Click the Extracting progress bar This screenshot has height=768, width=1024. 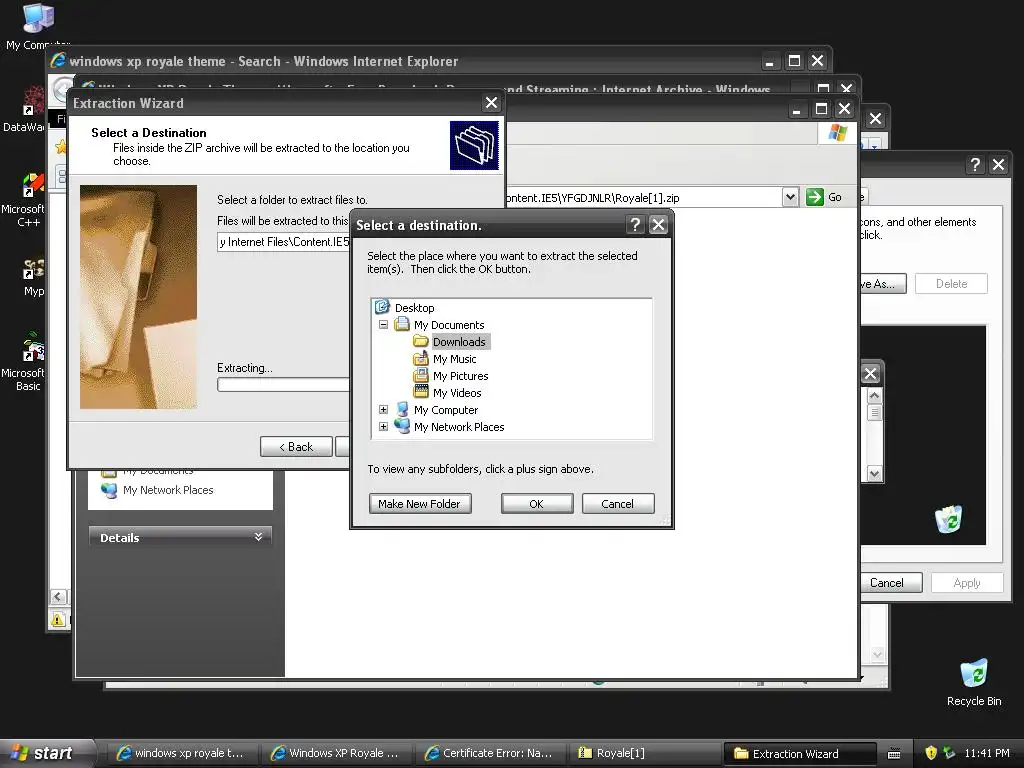[x=283, y=385]
